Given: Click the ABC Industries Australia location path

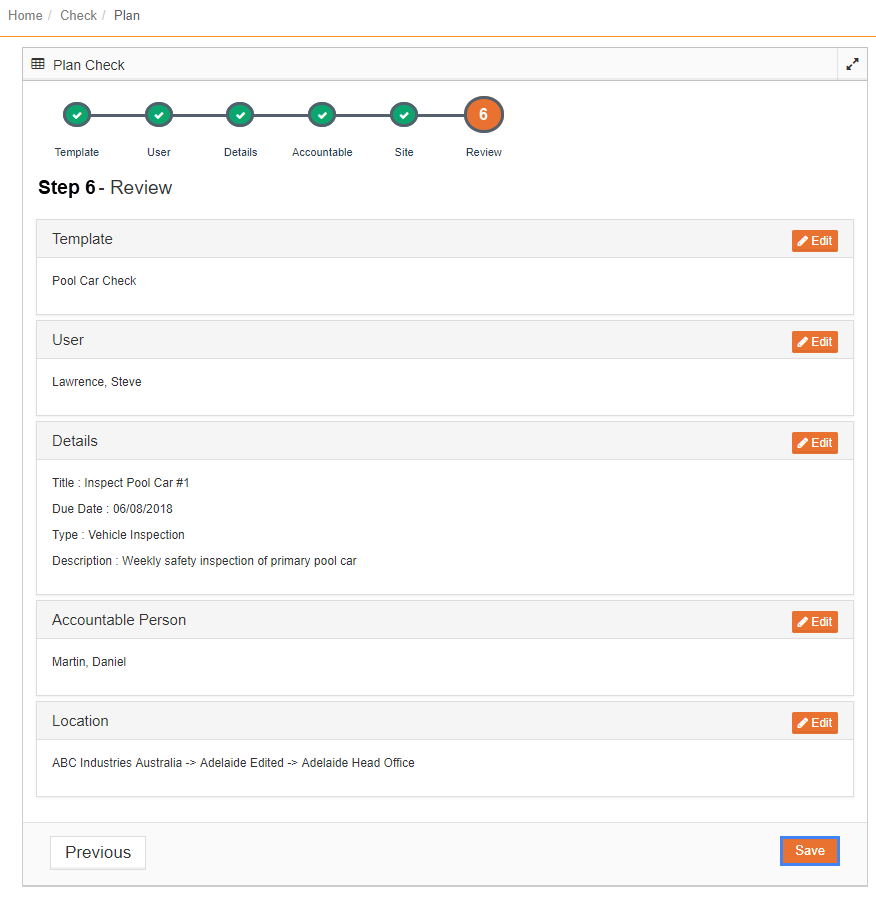Looking at the screenshot, I should point(233,763).
